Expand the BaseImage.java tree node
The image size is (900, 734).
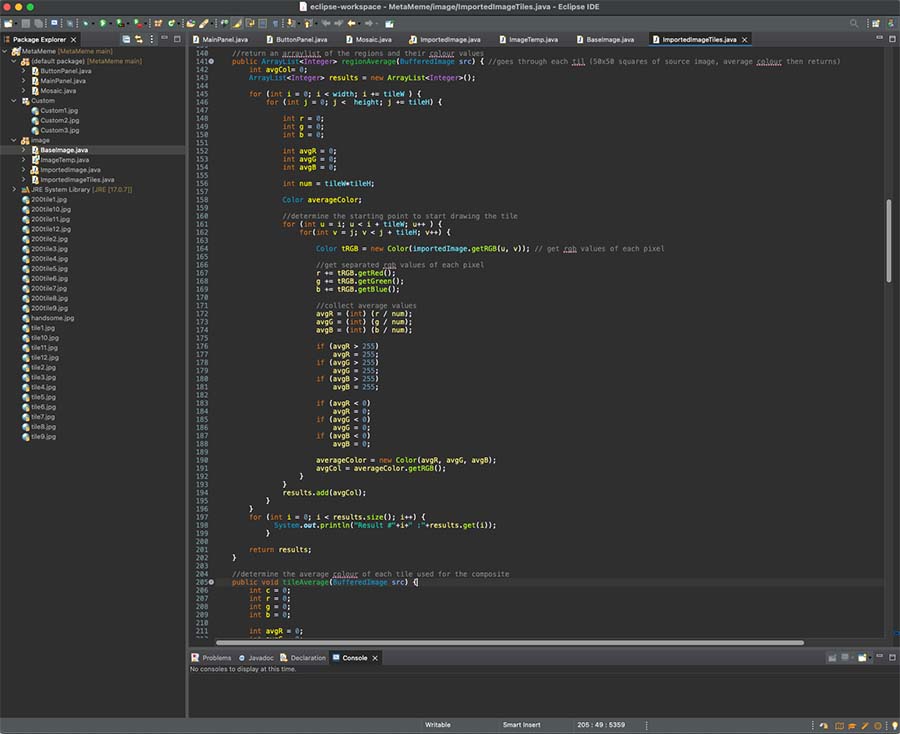click(x=23, y=150)
